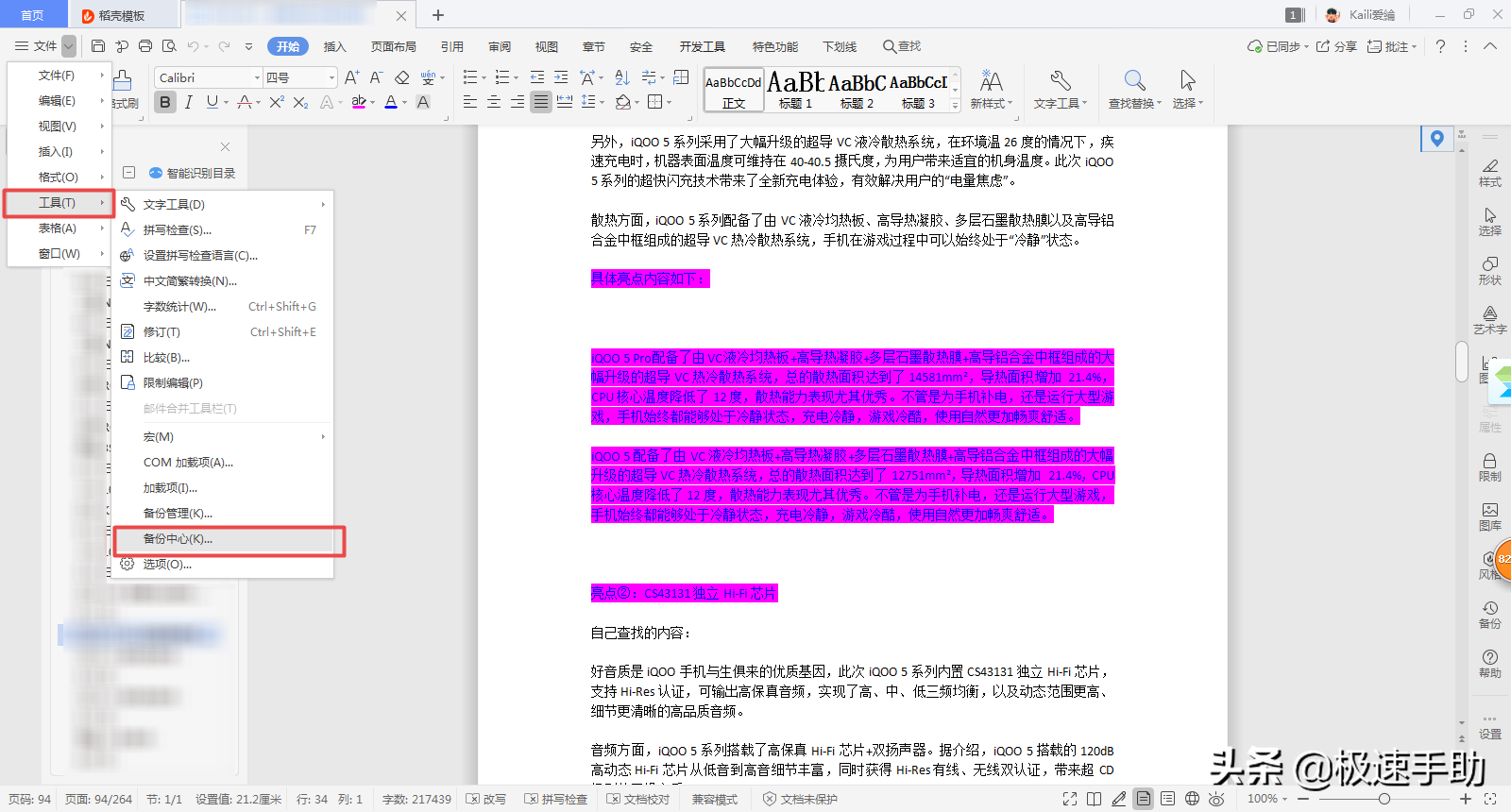Screen dimensions: 1511x812
Task: Click the redo icon
Action: tap(224, 45)
